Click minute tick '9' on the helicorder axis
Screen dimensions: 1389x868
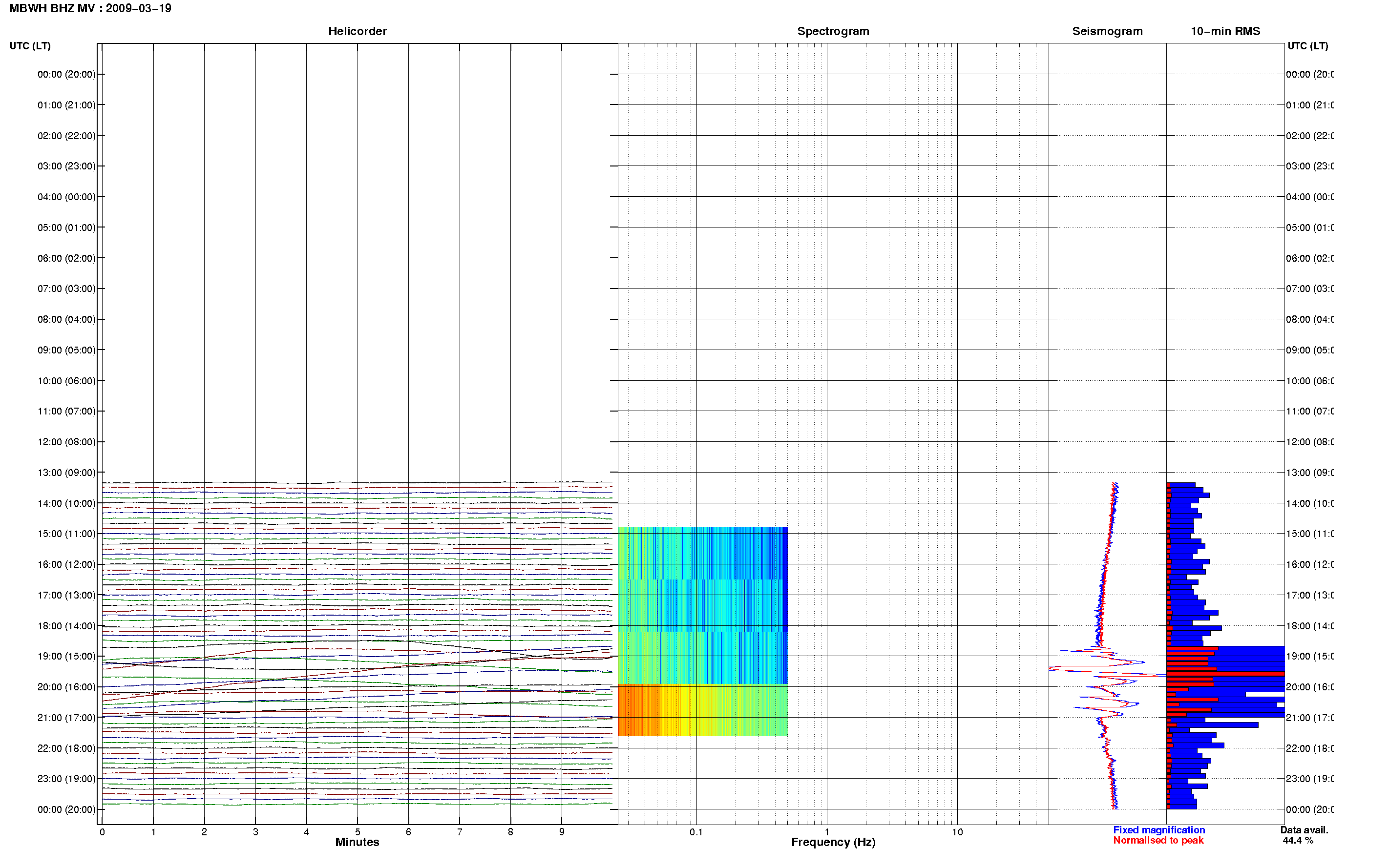point(562,832)
